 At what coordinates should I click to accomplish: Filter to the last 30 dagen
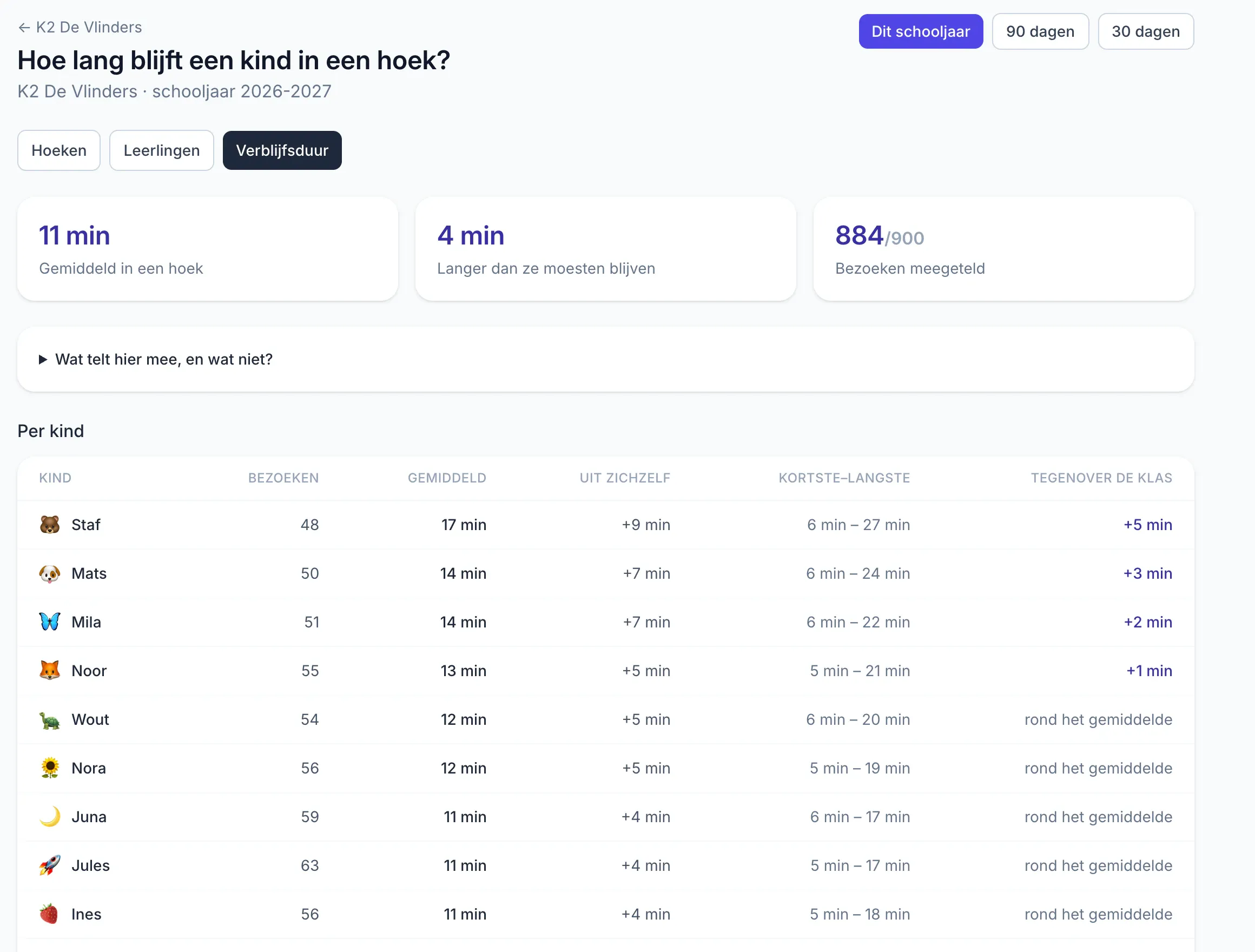click(x=1146, y=31)
